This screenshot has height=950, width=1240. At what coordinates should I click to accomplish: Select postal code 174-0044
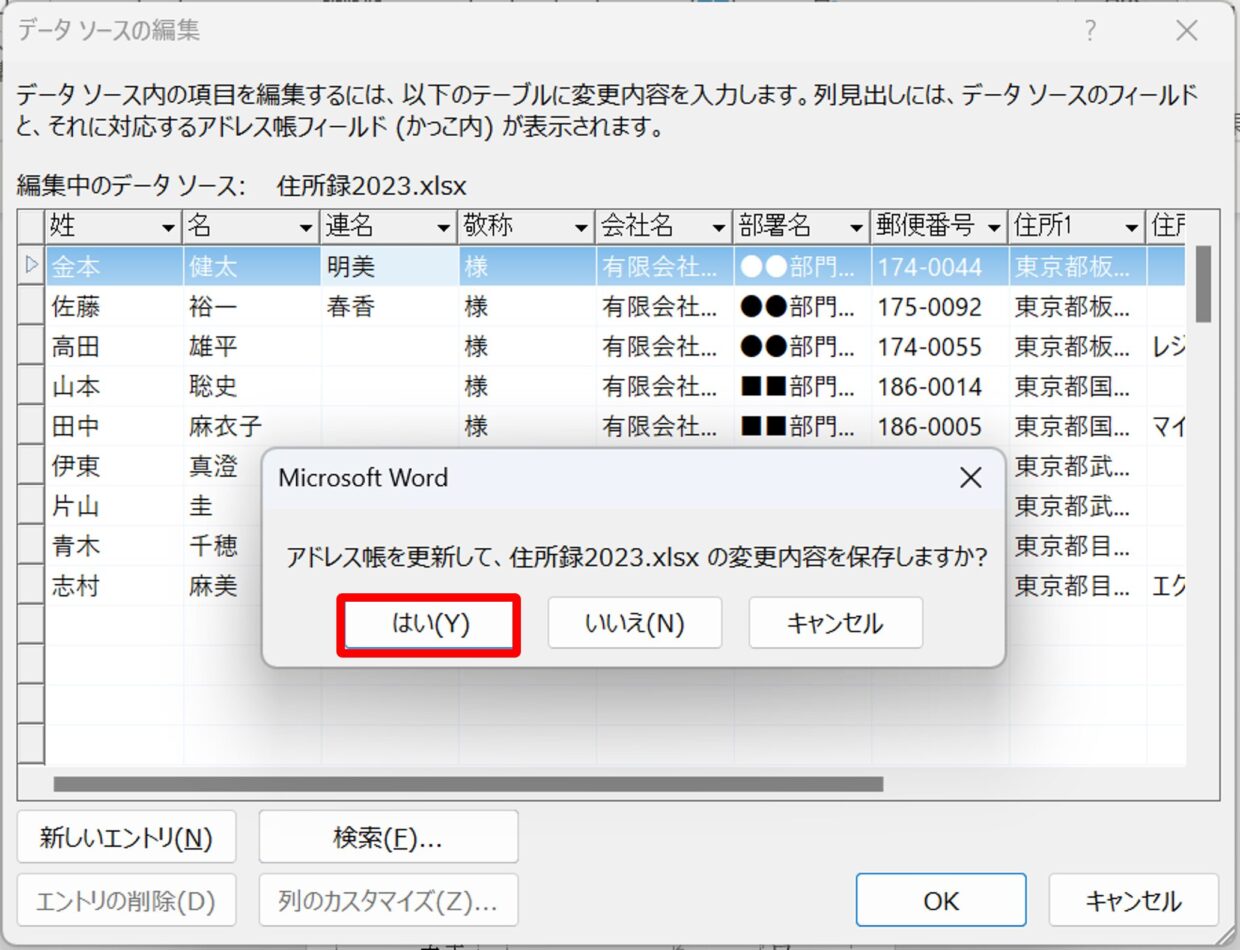pyautogui.click(x=940, y=267)
